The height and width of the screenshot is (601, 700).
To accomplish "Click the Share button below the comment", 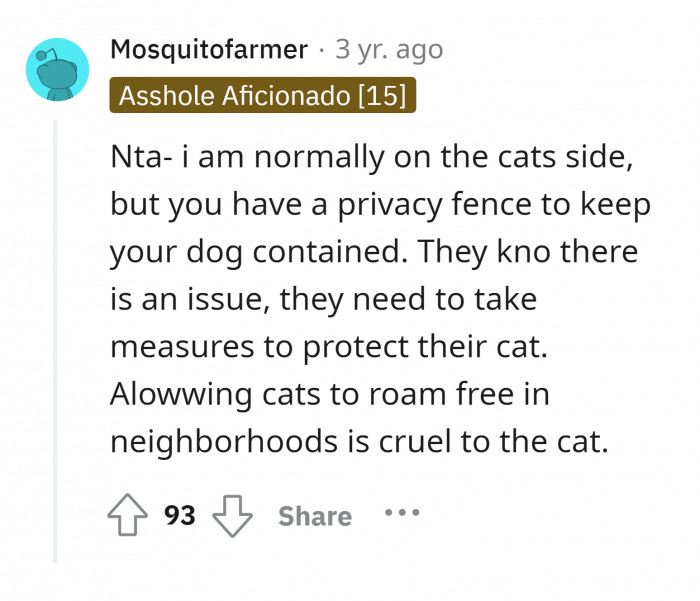I will coord(315,516).
